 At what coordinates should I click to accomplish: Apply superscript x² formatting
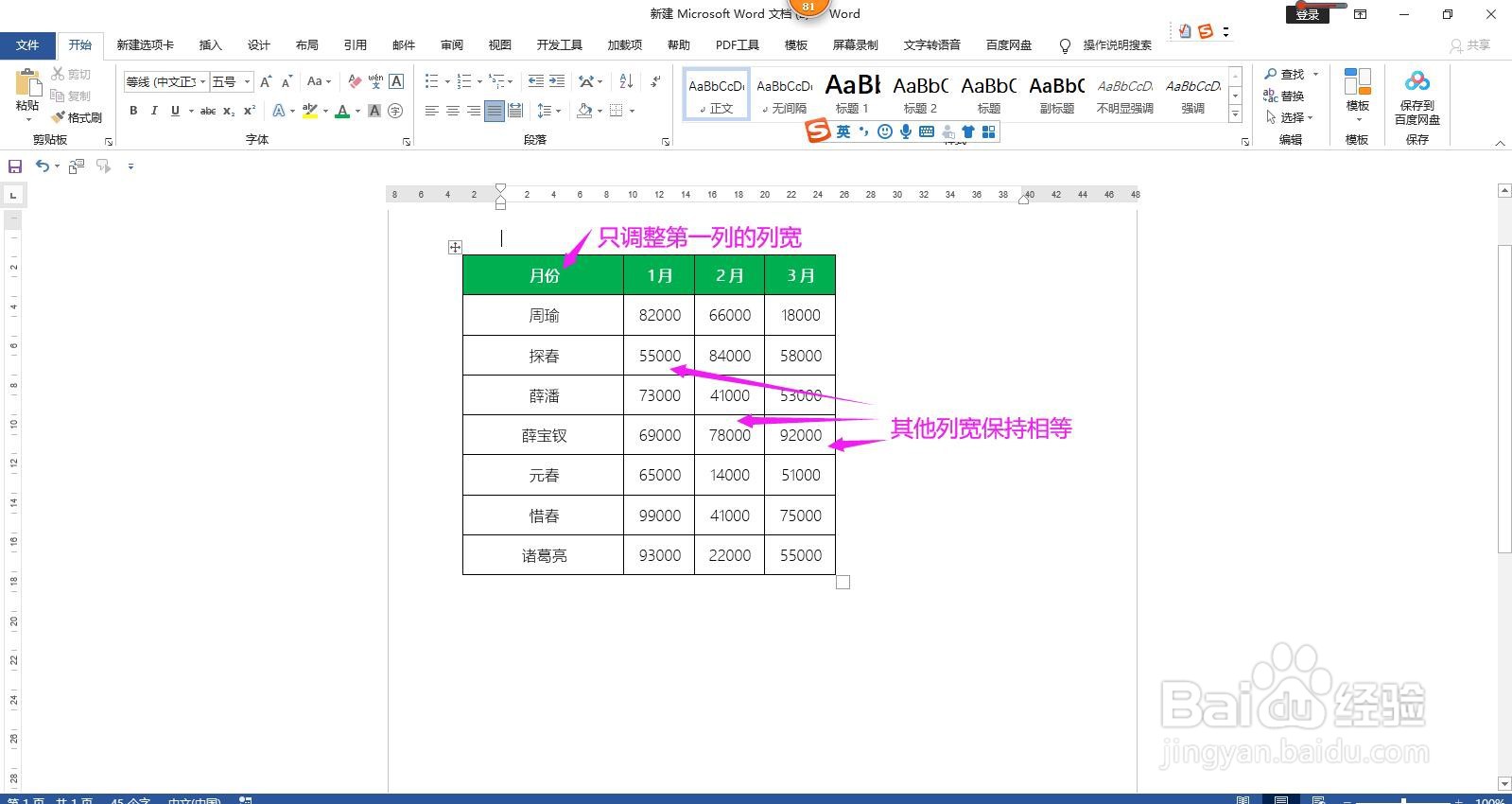tap(250, 111)
